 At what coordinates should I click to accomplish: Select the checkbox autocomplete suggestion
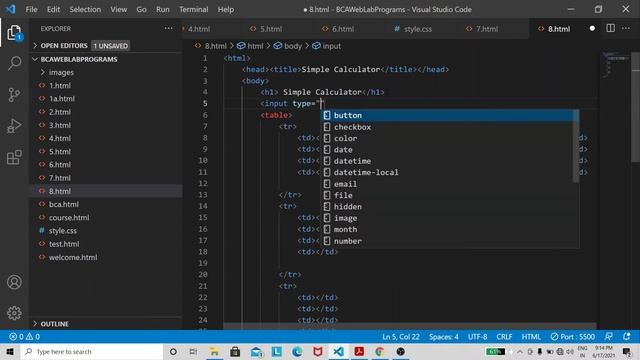(x=447, y=127)
